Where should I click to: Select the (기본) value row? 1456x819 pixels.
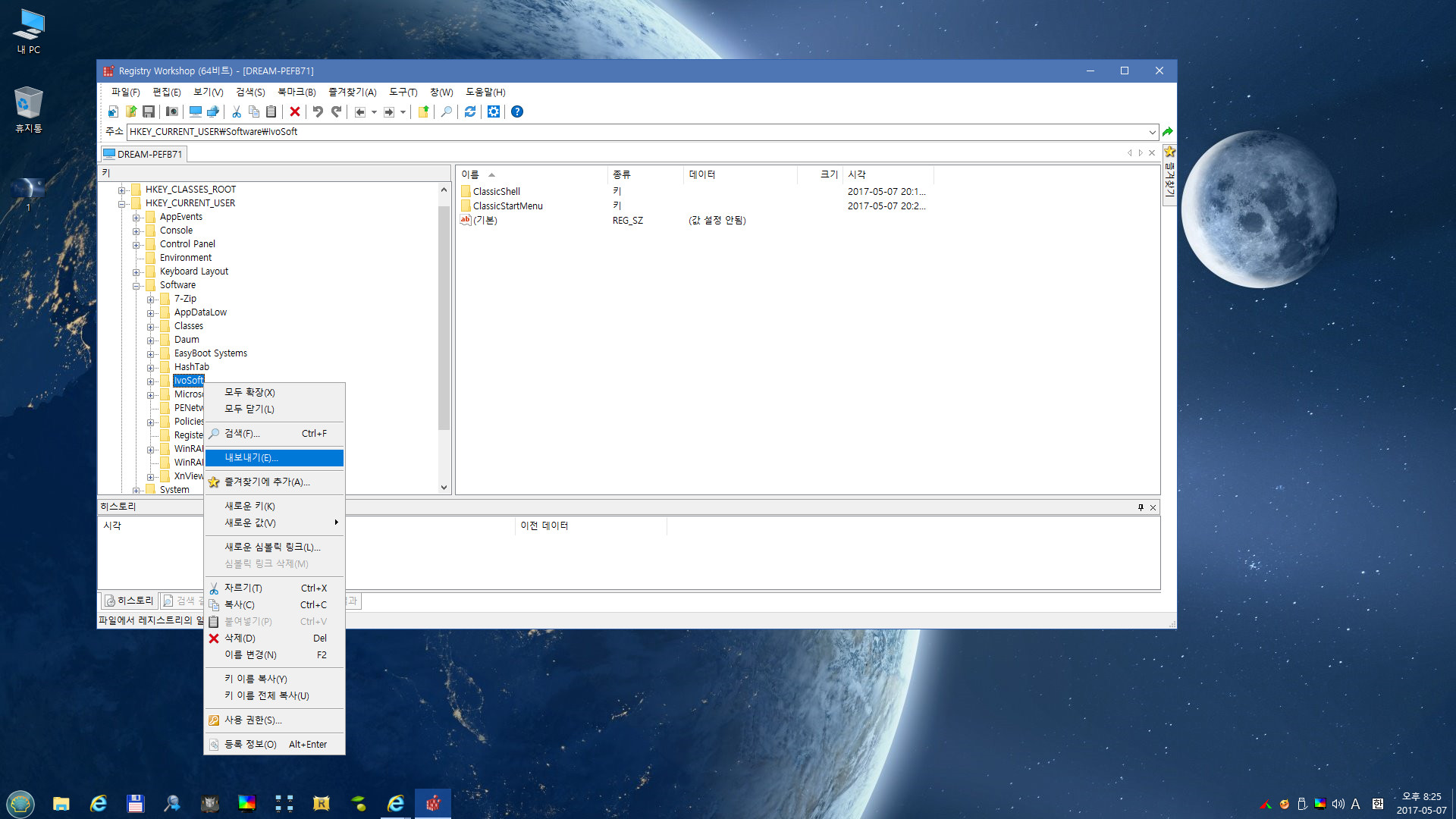pyautogui.click(x=485, y=221)
